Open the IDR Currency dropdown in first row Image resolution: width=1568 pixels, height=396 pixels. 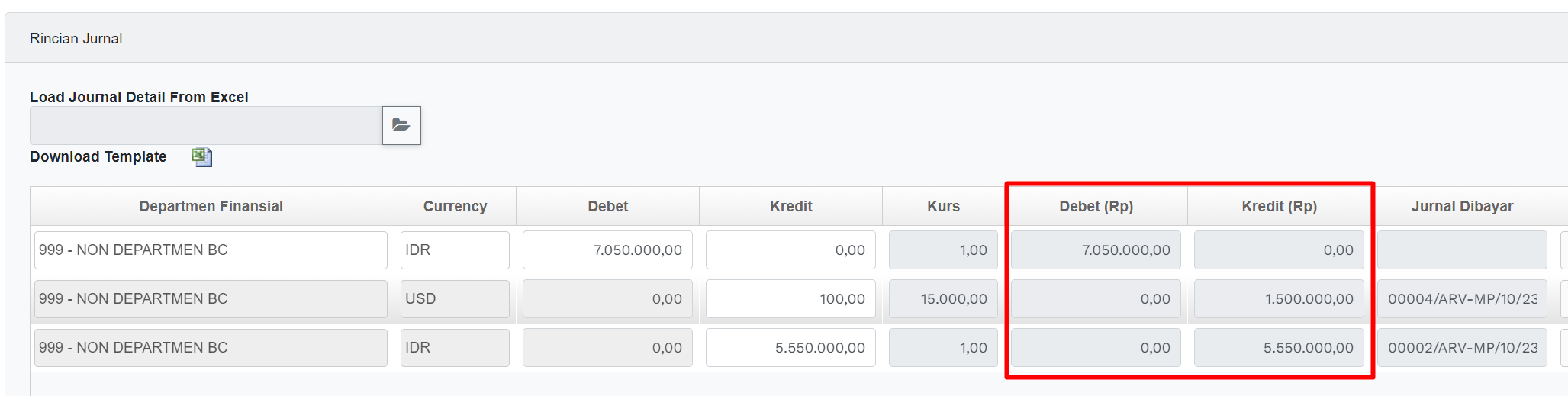pos(455,250)
